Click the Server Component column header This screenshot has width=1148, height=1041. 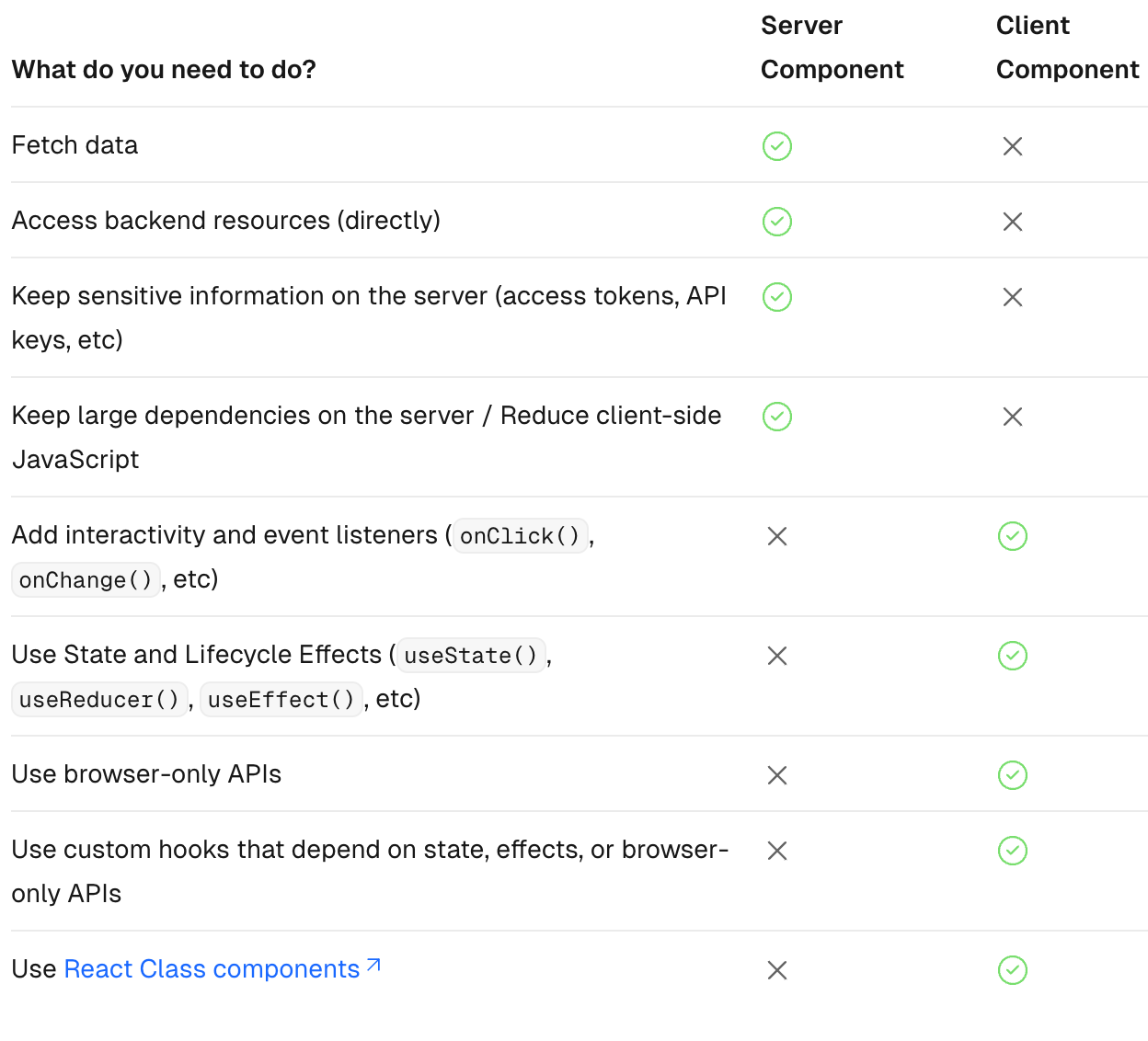(x=832, y=48)
